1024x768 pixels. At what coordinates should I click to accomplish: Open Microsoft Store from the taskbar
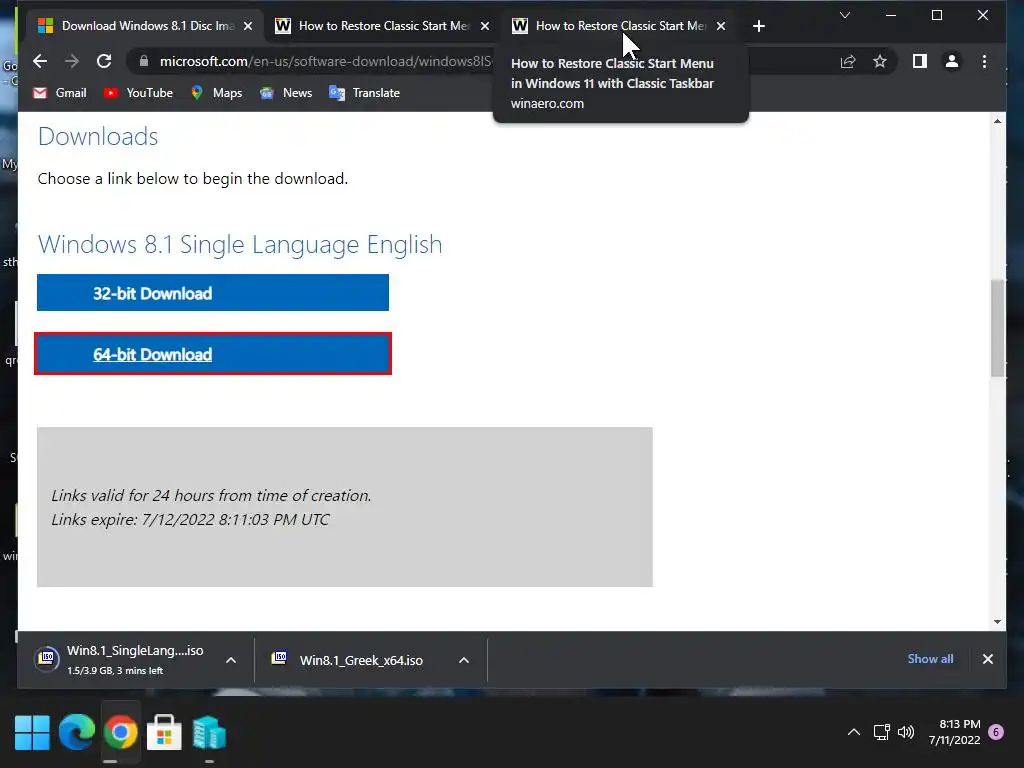(164, 733)
